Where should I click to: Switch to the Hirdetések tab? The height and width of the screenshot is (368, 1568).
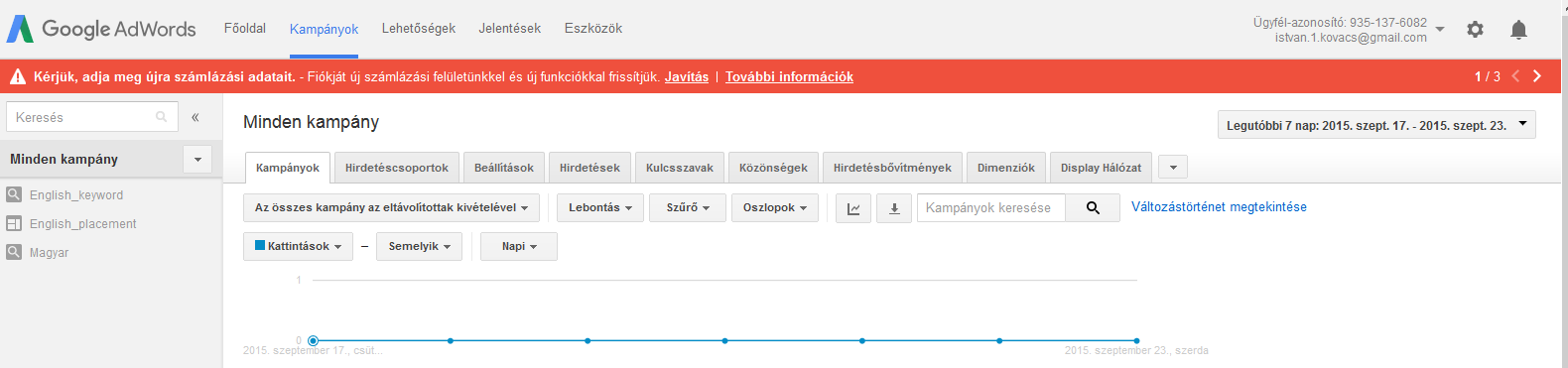(589, 168)
